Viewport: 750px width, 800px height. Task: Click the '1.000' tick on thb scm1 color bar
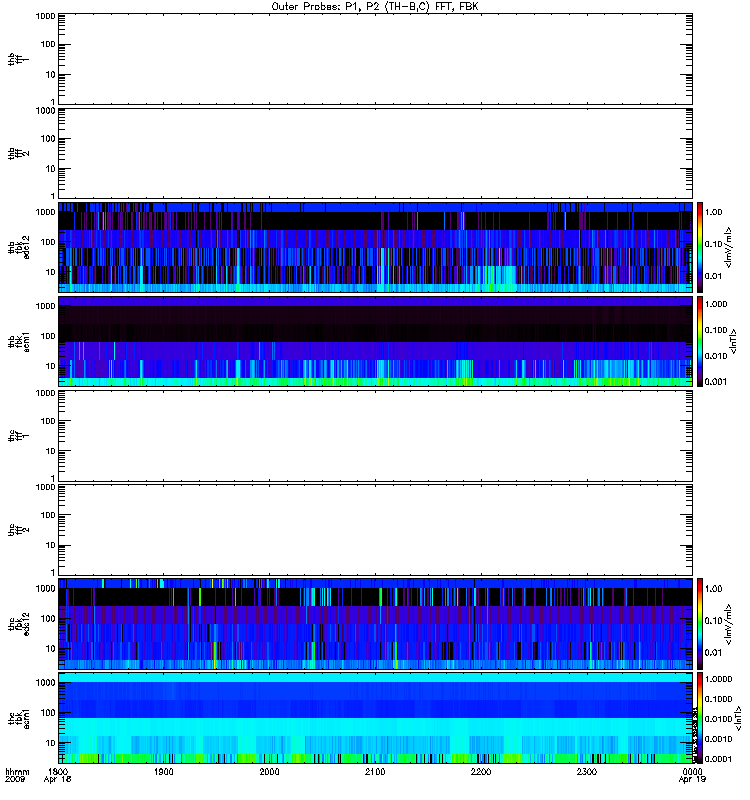coord(716,304)
